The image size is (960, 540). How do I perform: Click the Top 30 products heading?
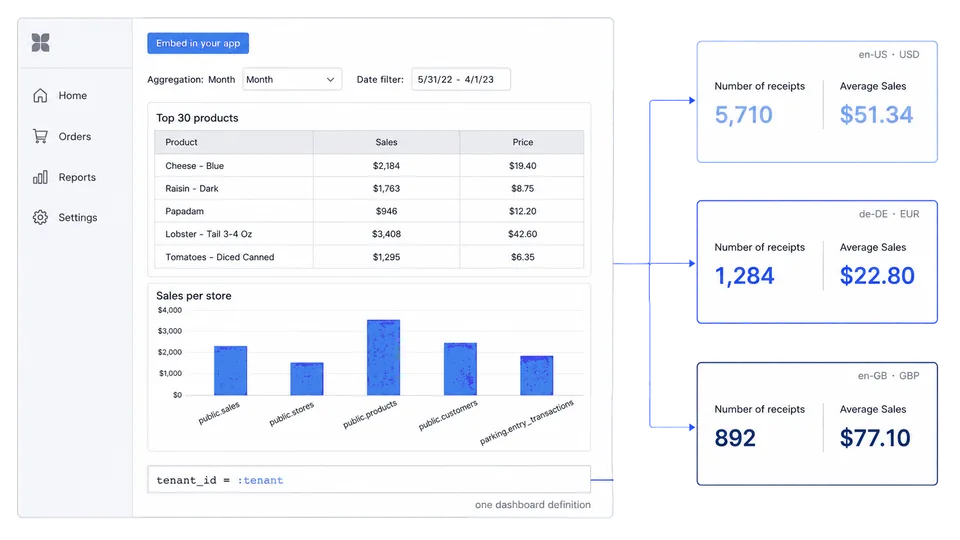pyautogui.click(x=197, y=118)
